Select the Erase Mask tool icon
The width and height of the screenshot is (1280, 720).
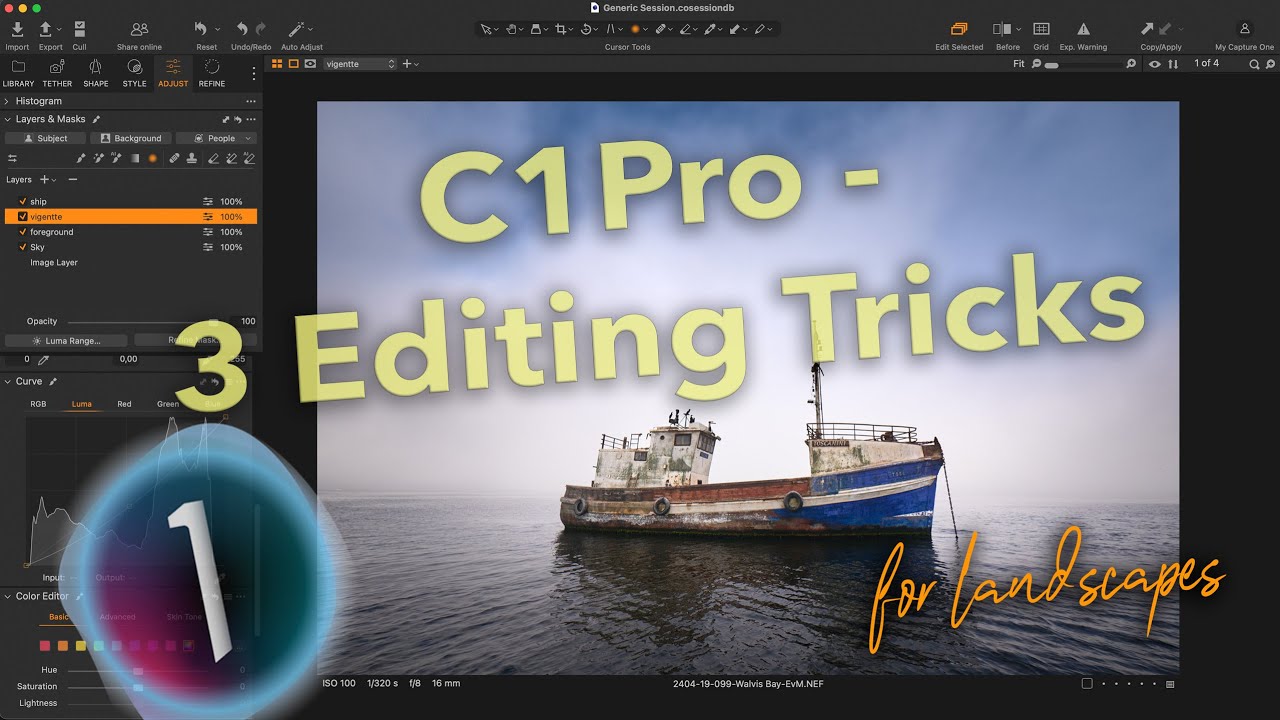click(x=212, y=158)
